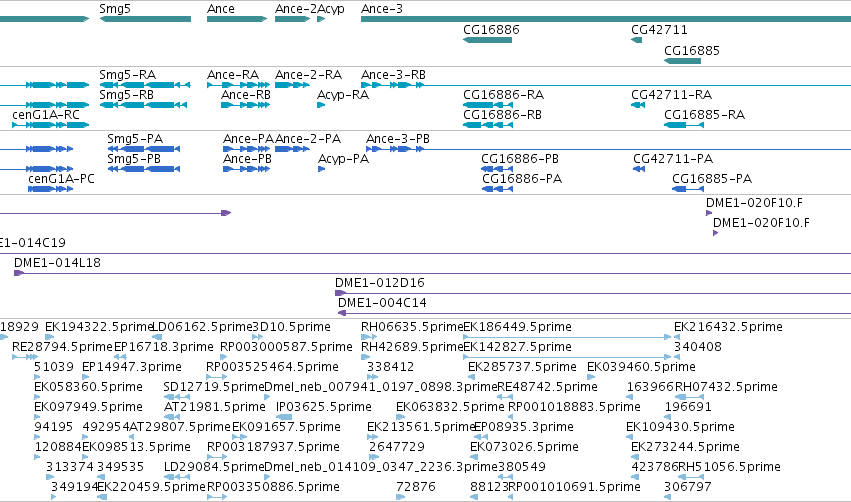Click the CG16886-RB transcript label
This screenshot has height=502, width=851.
[503, 115]
